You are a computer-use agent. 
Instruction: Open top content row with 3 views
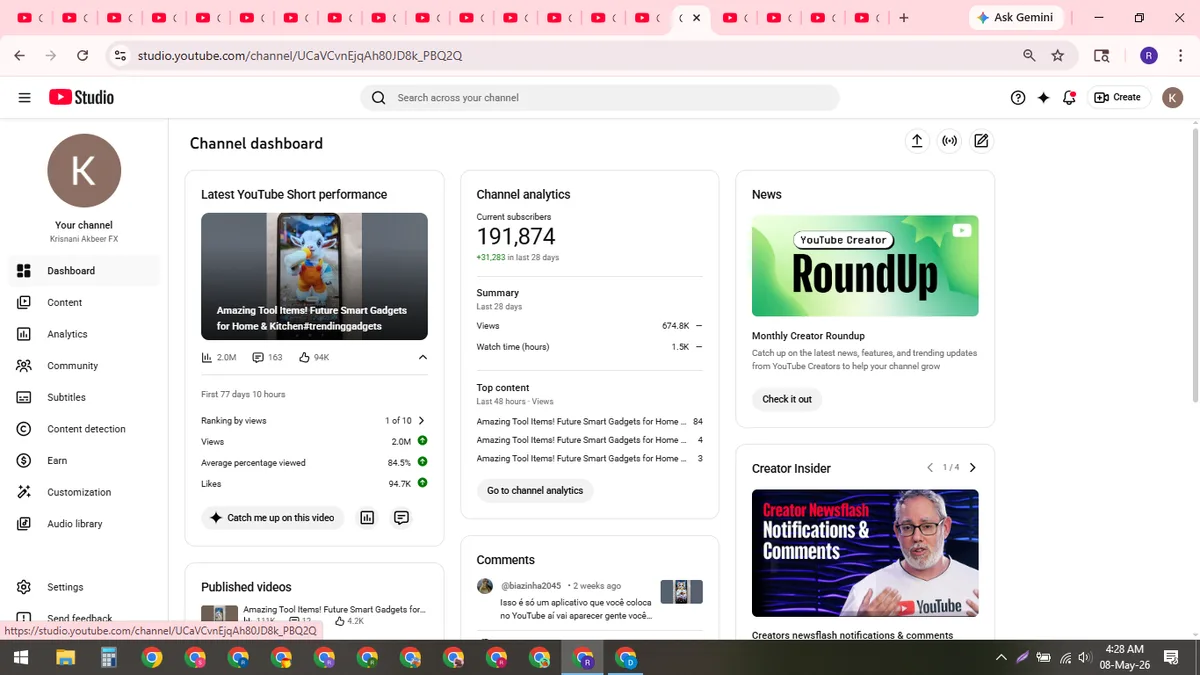point(590,459)
